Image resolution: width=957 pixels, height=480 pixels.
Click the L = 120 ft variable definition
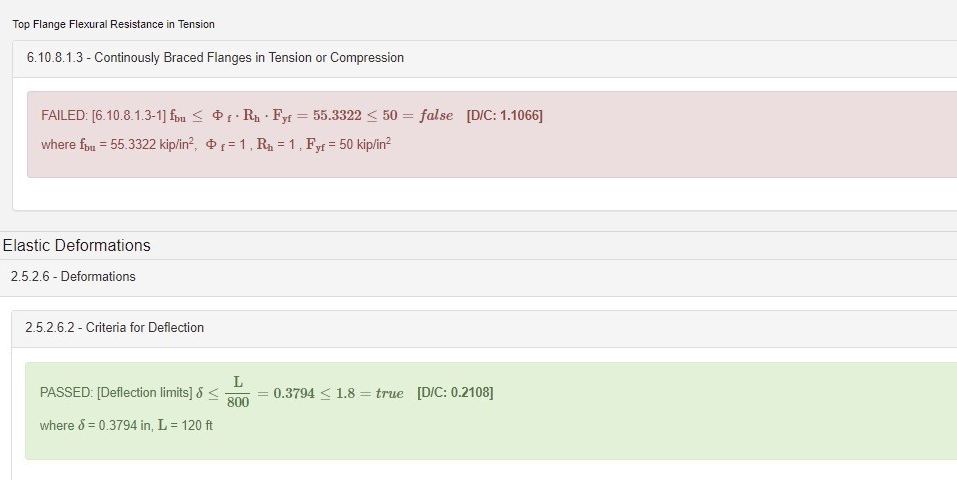coord(186,426)
